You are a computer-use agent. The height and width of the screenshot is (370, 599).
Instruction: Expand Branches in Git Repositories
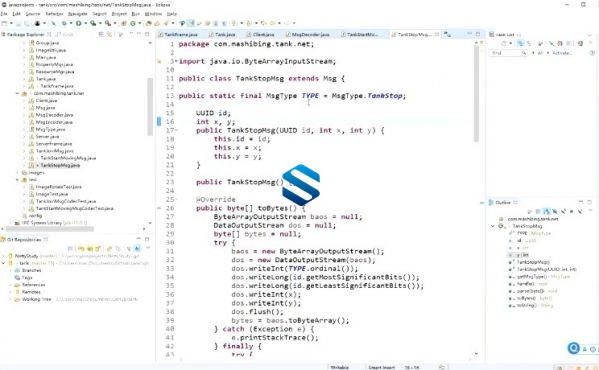[11, 270]
